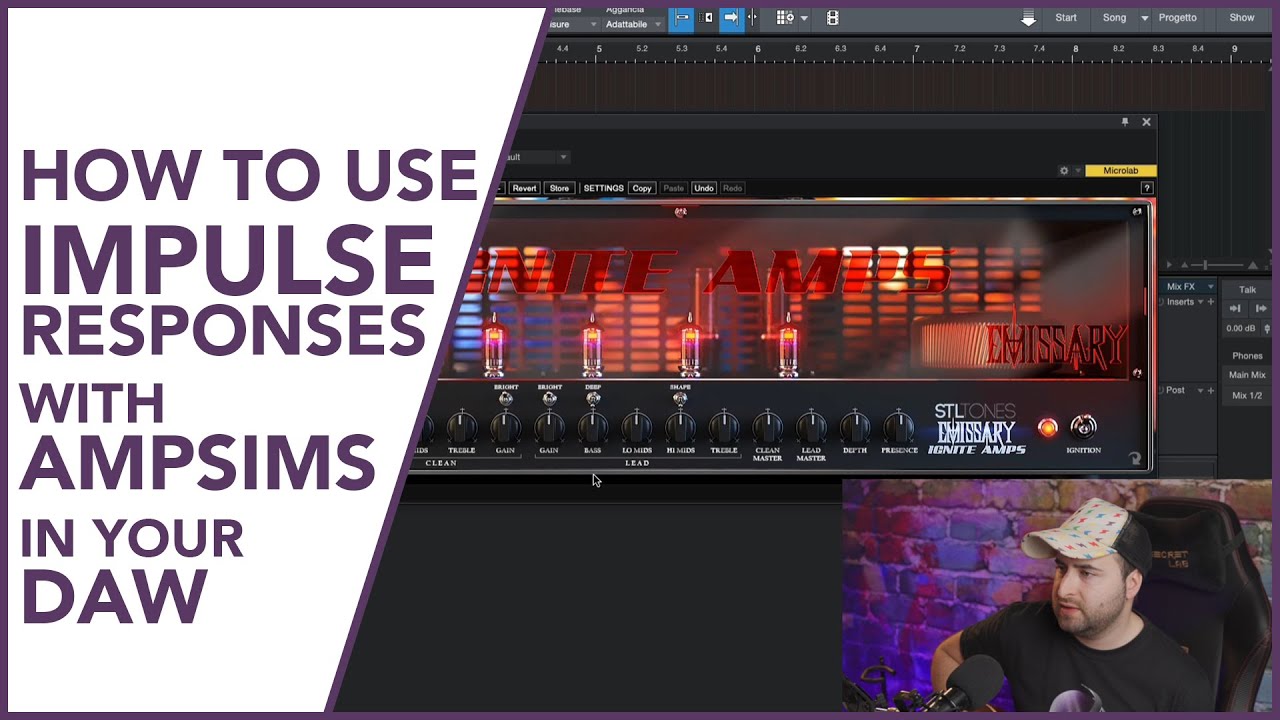Expand the quantize panel options arrow

click(x=803, y=18)
